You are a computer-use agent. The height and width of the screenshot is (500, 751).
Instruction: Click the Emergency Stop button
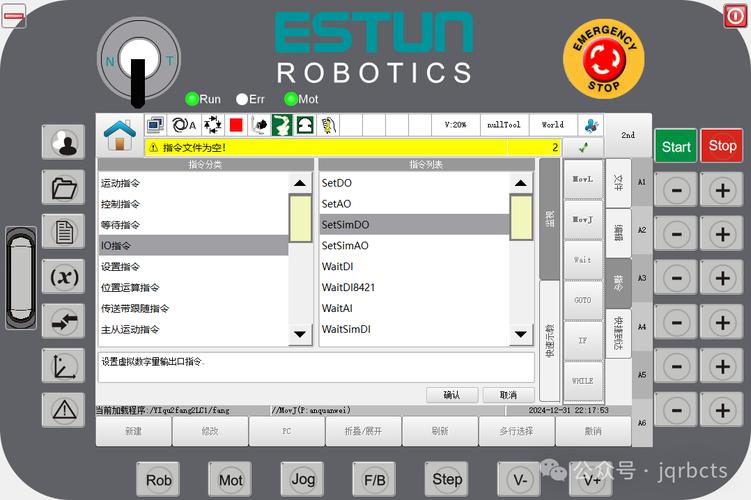click(603, 59)
